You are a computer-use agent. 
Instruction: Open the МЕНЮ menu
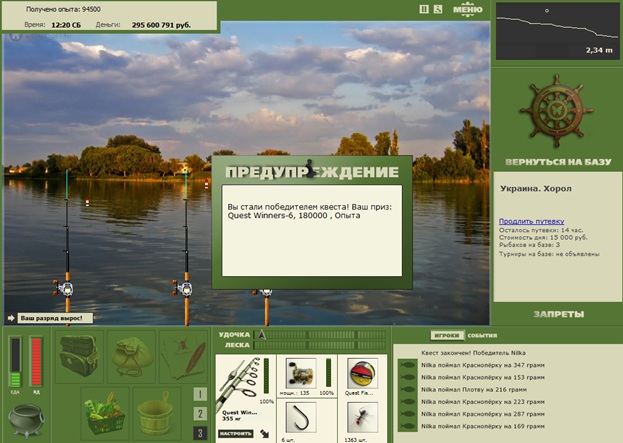468,10
